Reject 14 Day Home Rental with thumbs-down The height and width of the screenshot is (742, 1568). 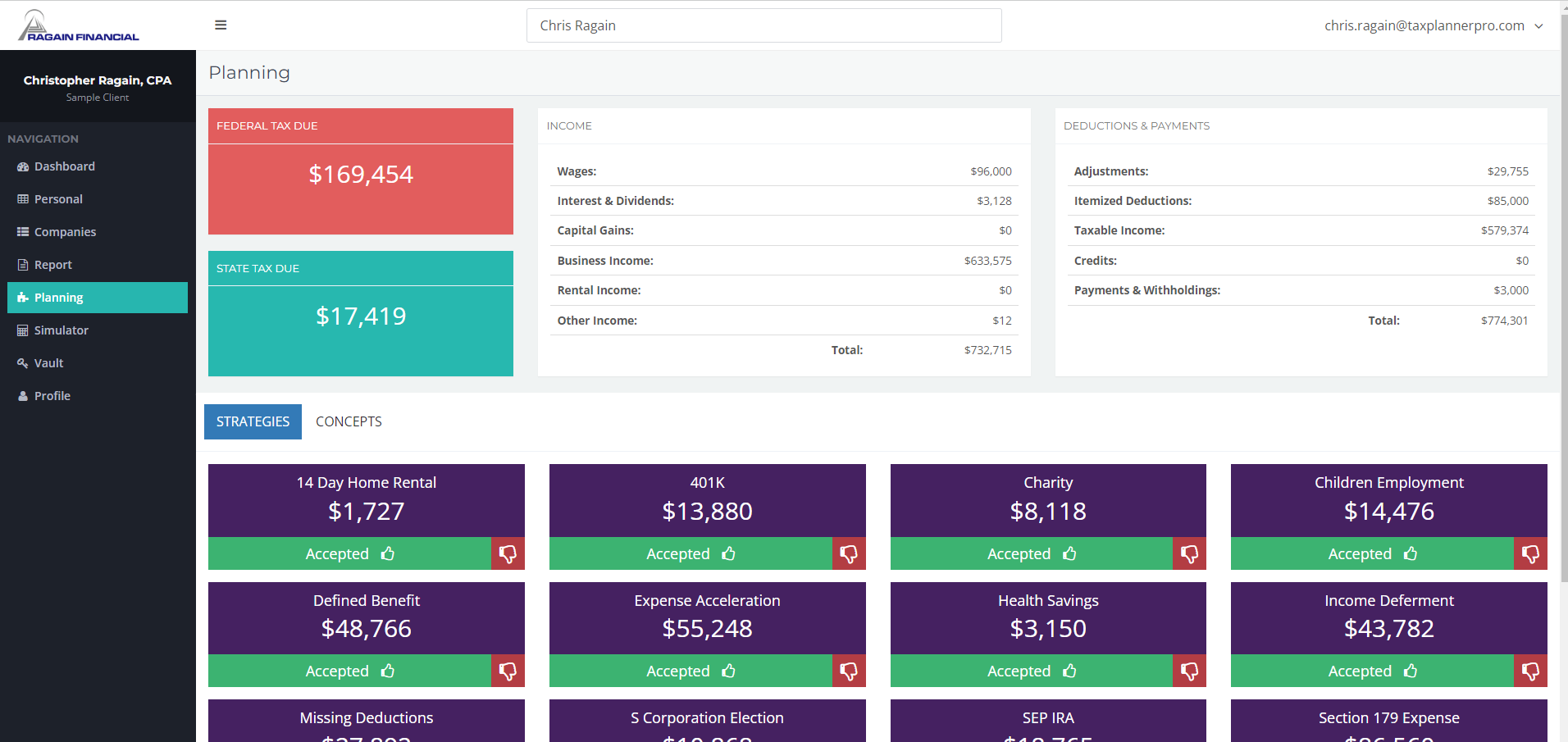pos(508,554)
